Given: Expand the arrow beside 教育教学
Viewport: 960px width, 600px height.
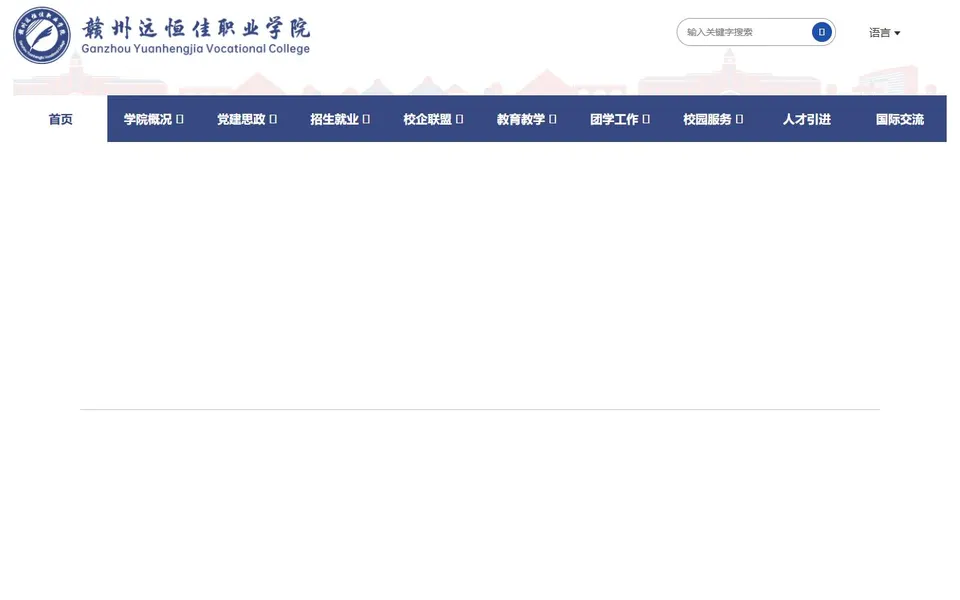Looking at the screenshot, I should [x=553, y=119].
